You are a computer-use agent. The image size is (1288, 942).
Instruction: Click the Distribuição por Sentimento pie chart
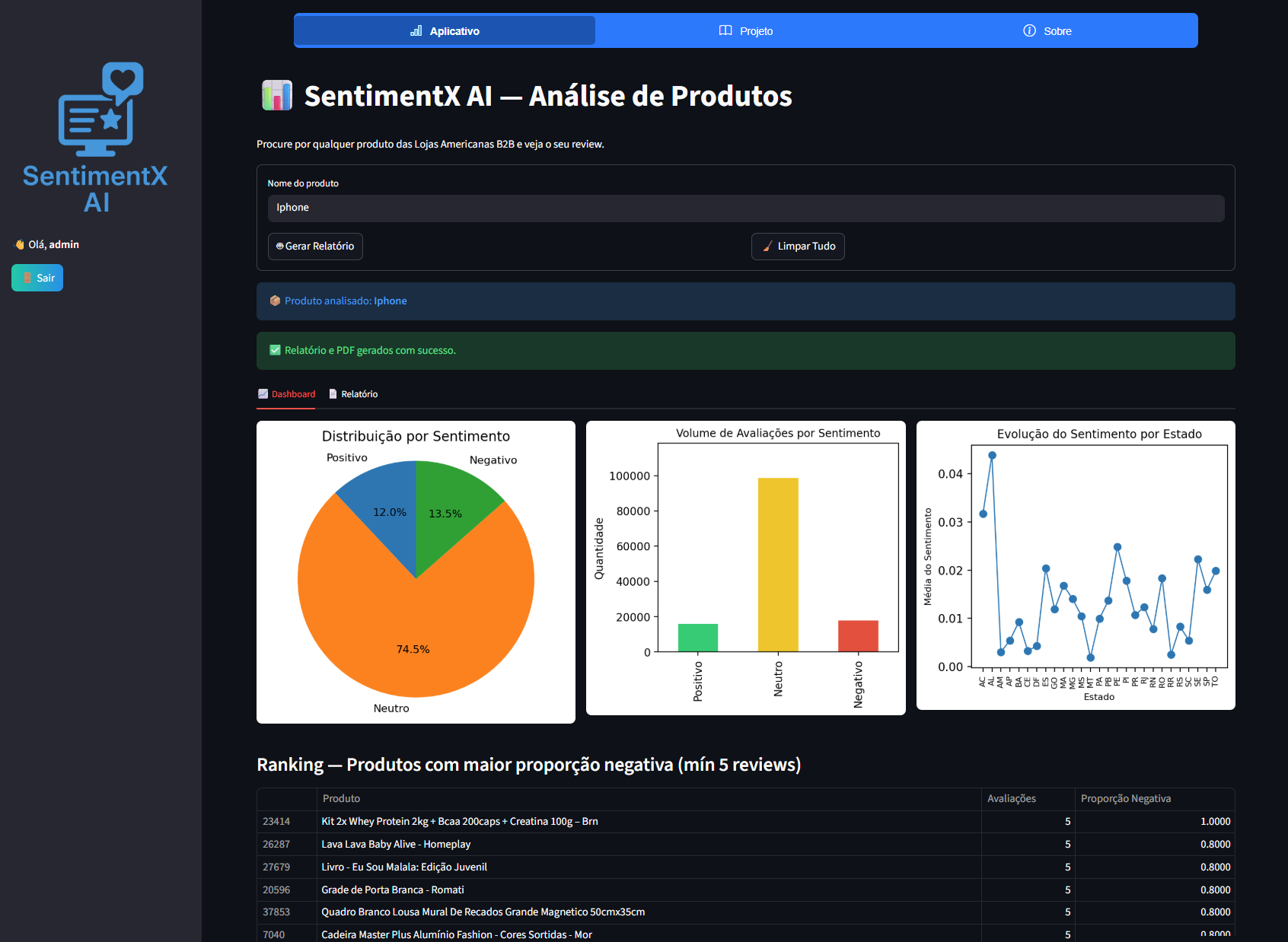pos(416,579)
